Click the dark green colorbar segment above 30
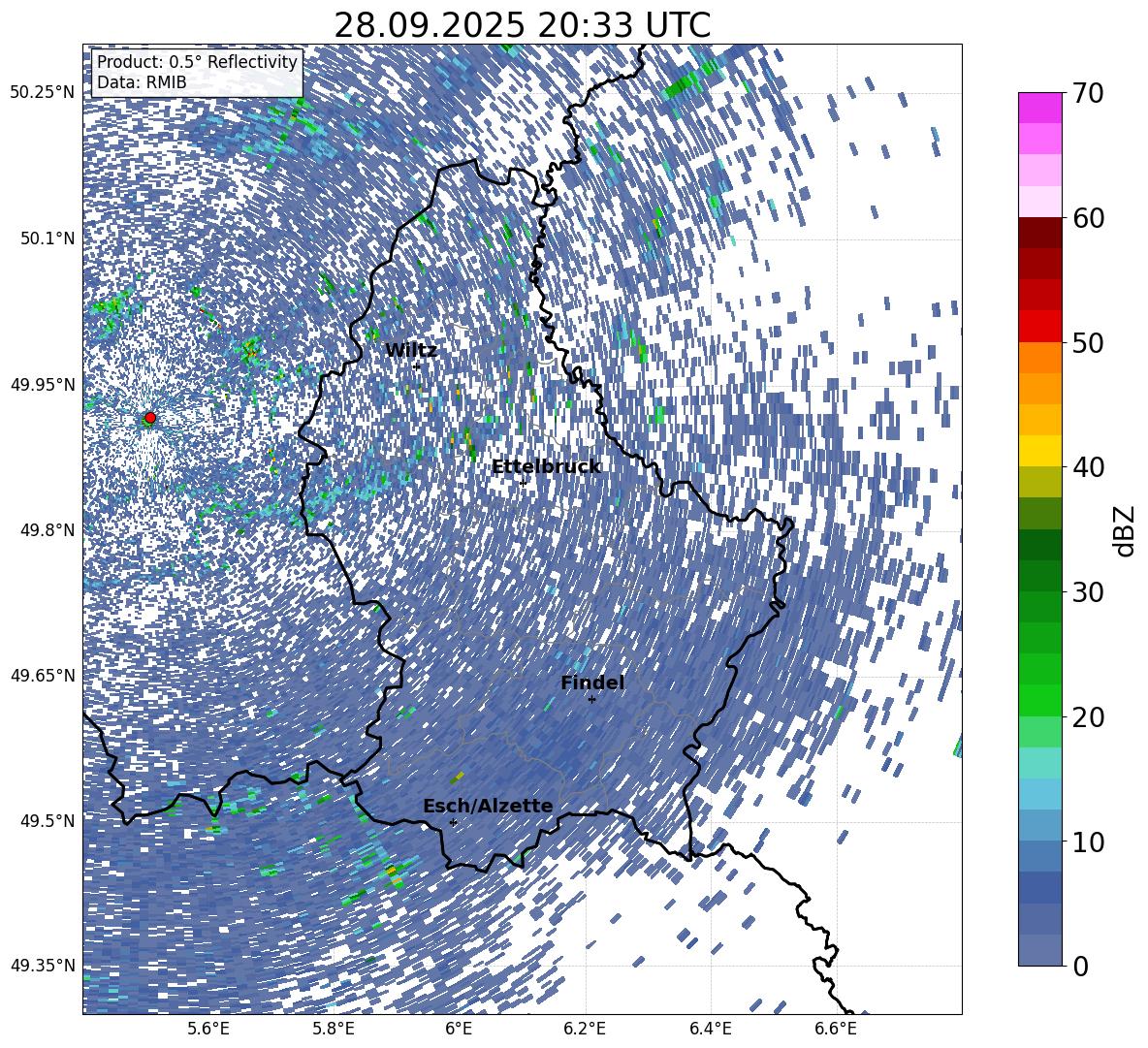 point(1039,575)
